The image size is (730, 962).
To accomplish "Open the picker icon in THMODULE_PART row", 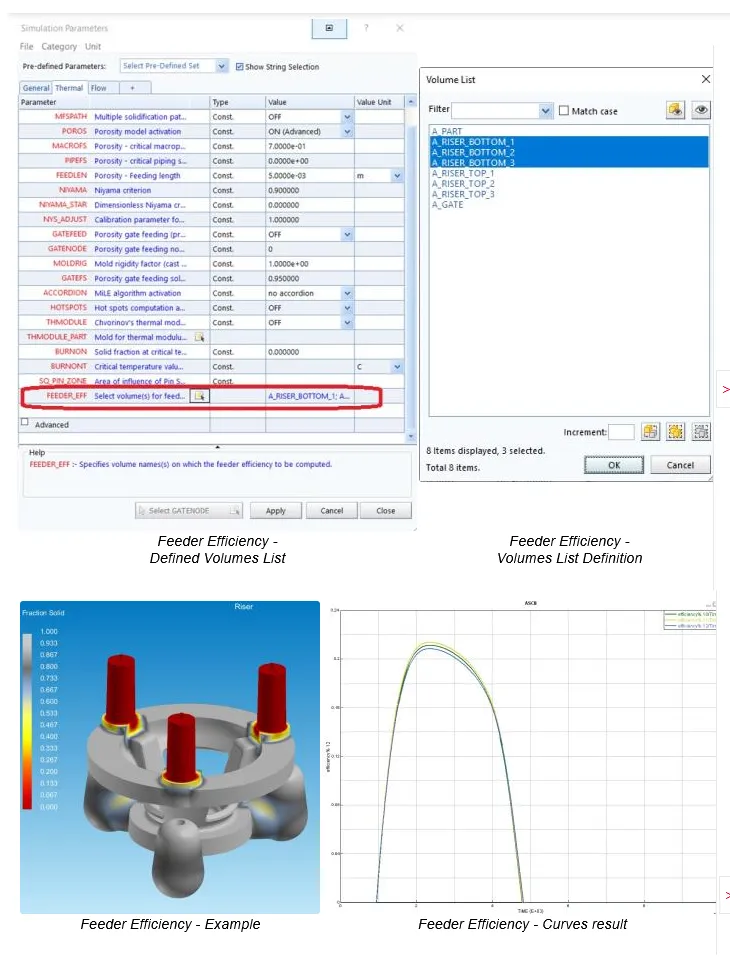I will [x=199, y=337].
